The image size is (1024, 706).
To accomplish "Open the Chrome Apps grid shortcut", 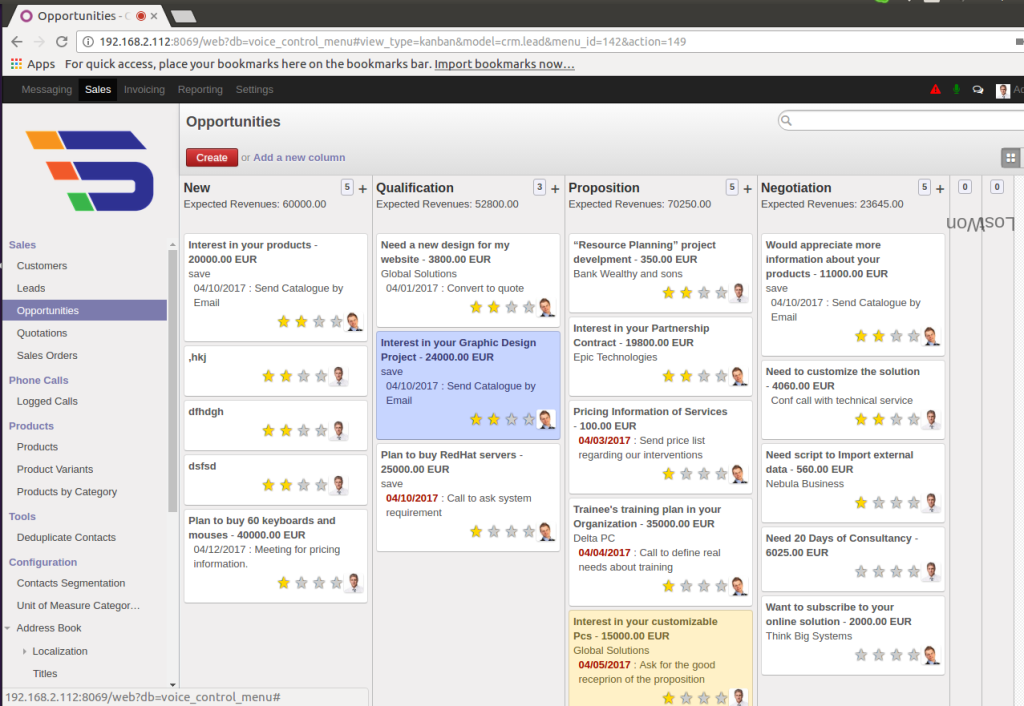I will 33,64.
